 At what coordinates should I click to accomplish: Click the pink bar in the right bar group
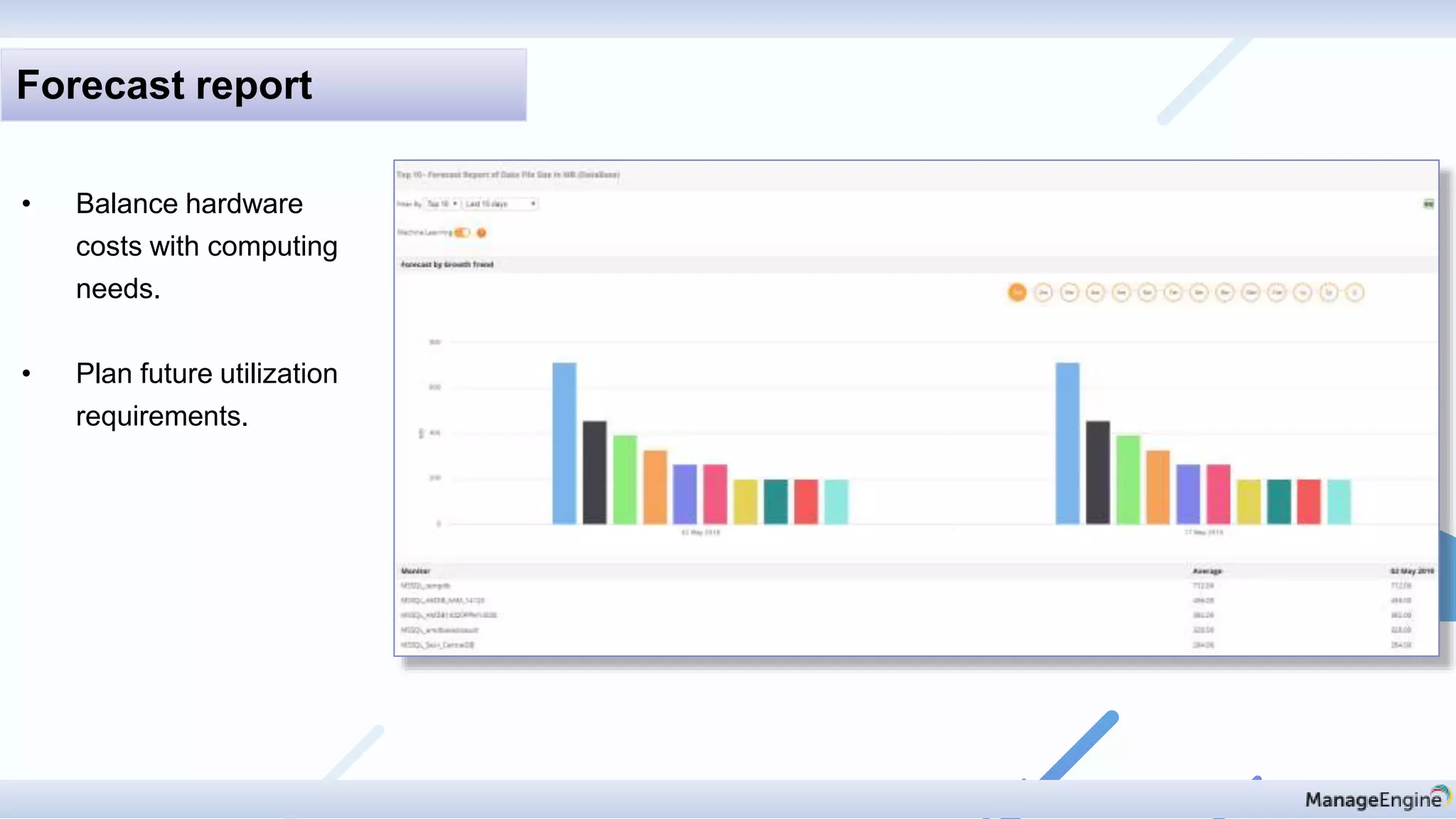(1219, 494)
